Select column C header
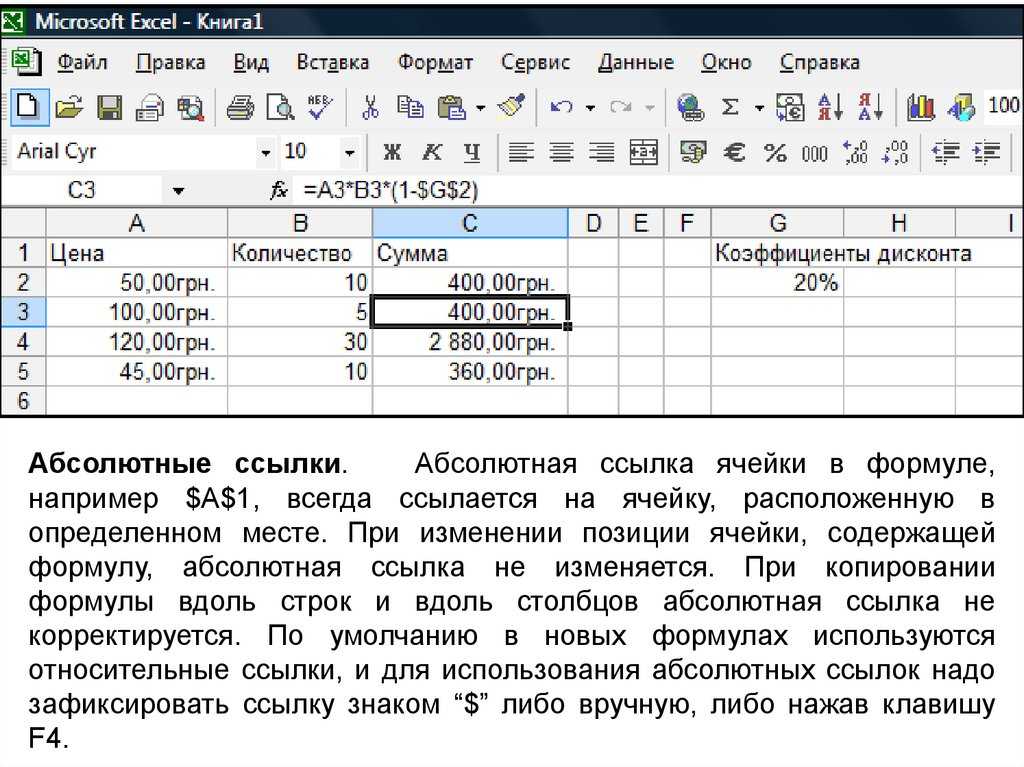 tap(470, 223)
